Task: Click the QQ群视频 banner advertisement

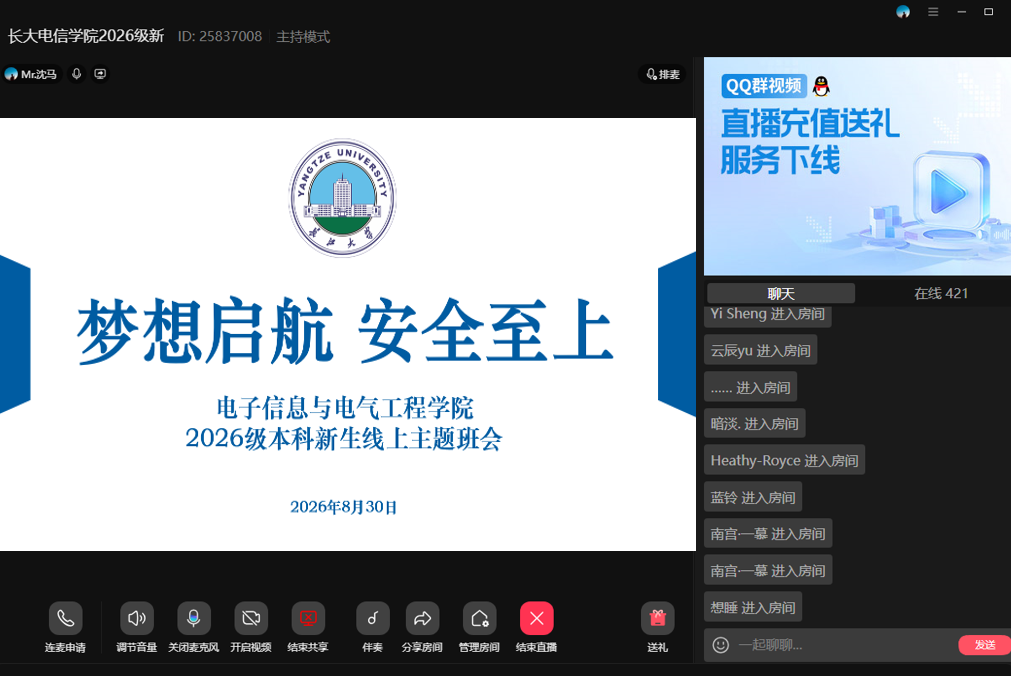Action: [857, 166]
